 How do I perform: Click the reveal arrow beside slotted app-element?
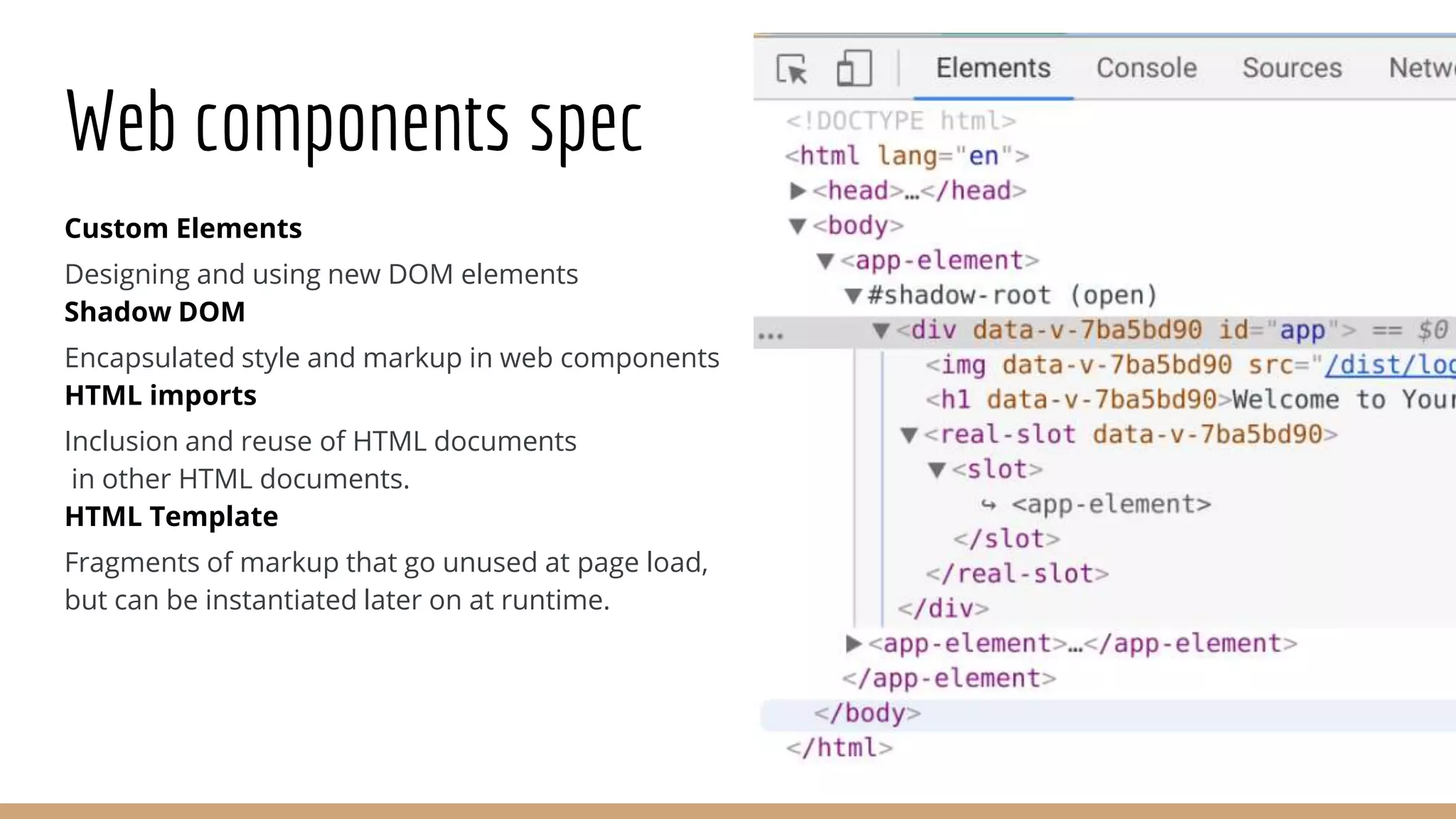[x=989, y=505]
